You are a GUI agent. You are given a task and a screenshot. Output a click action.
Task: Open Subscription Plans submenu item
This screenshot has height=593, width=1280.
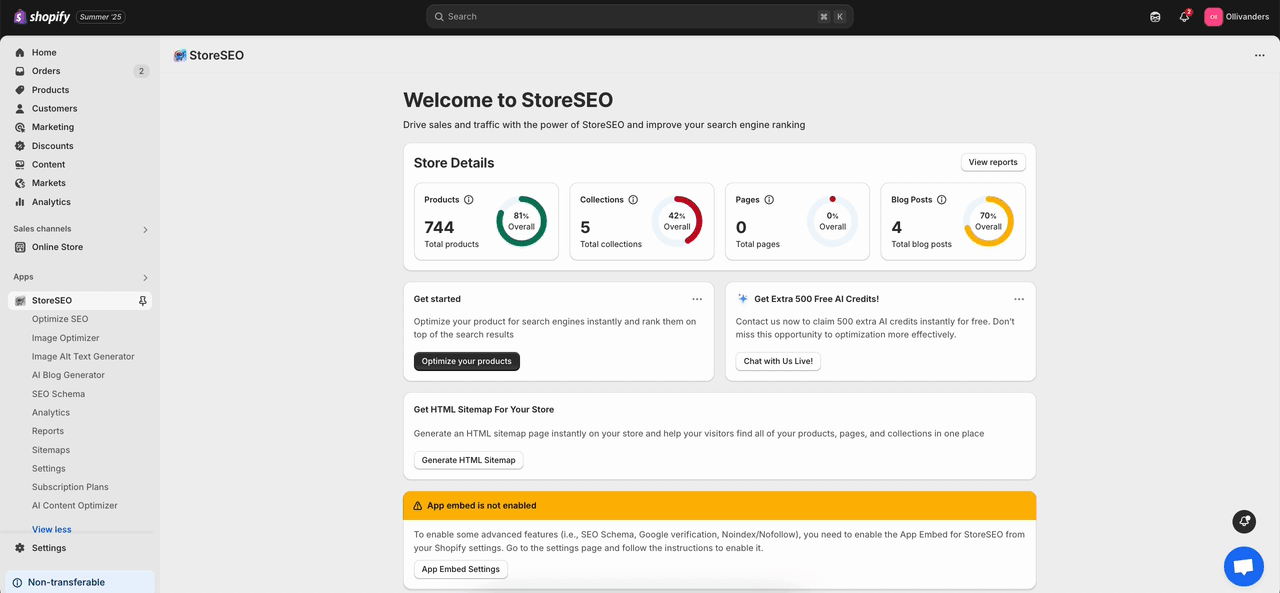70,487
